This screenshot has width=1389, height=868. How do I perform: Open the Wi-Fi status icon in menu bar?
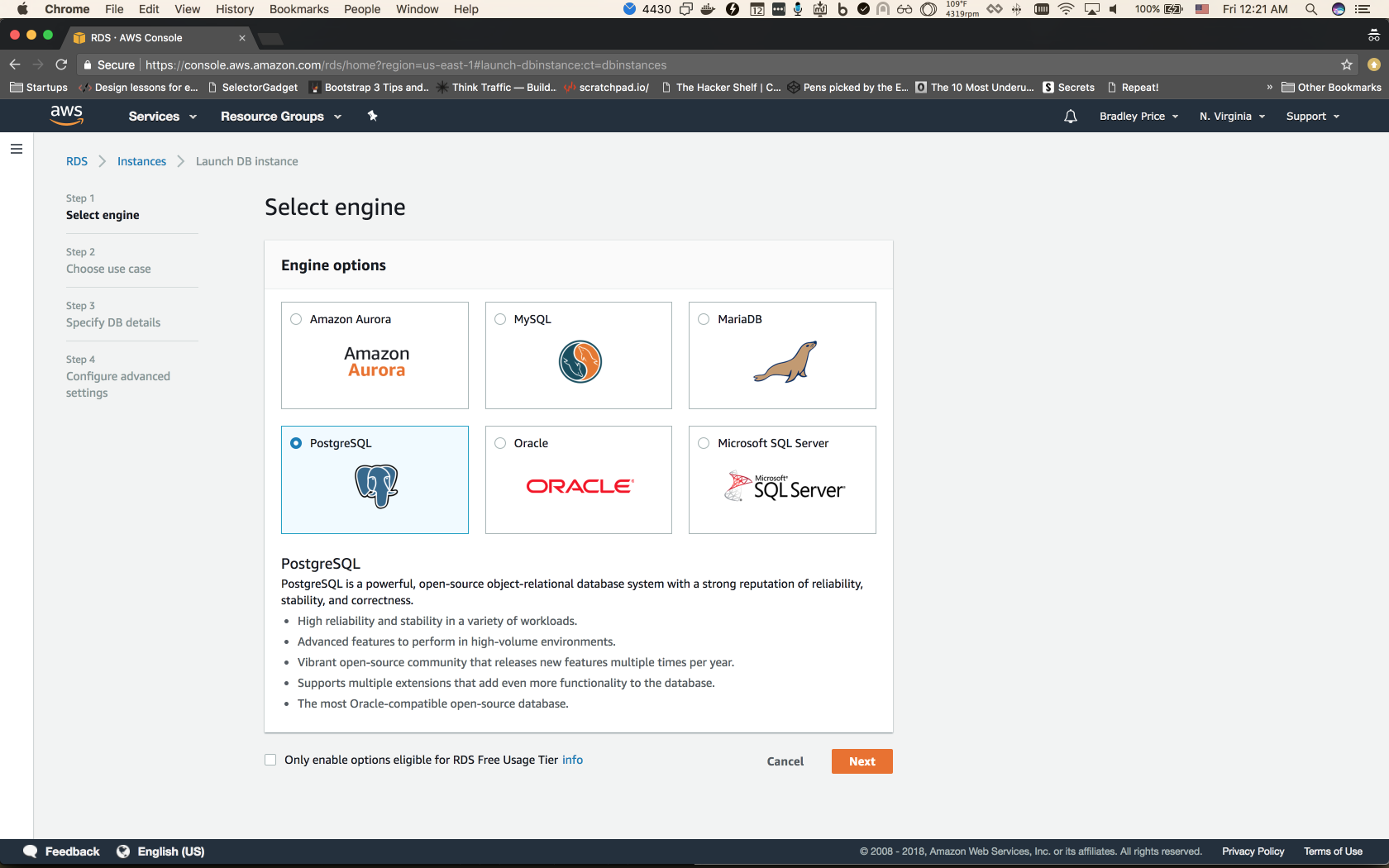(x=1067, y=9)
